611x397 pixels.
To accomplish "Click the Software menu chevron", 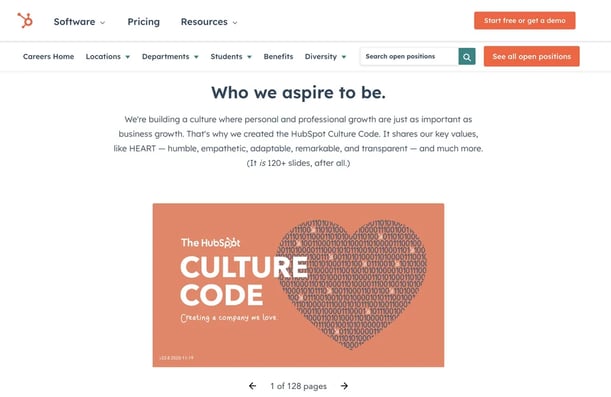I will 102,23.
